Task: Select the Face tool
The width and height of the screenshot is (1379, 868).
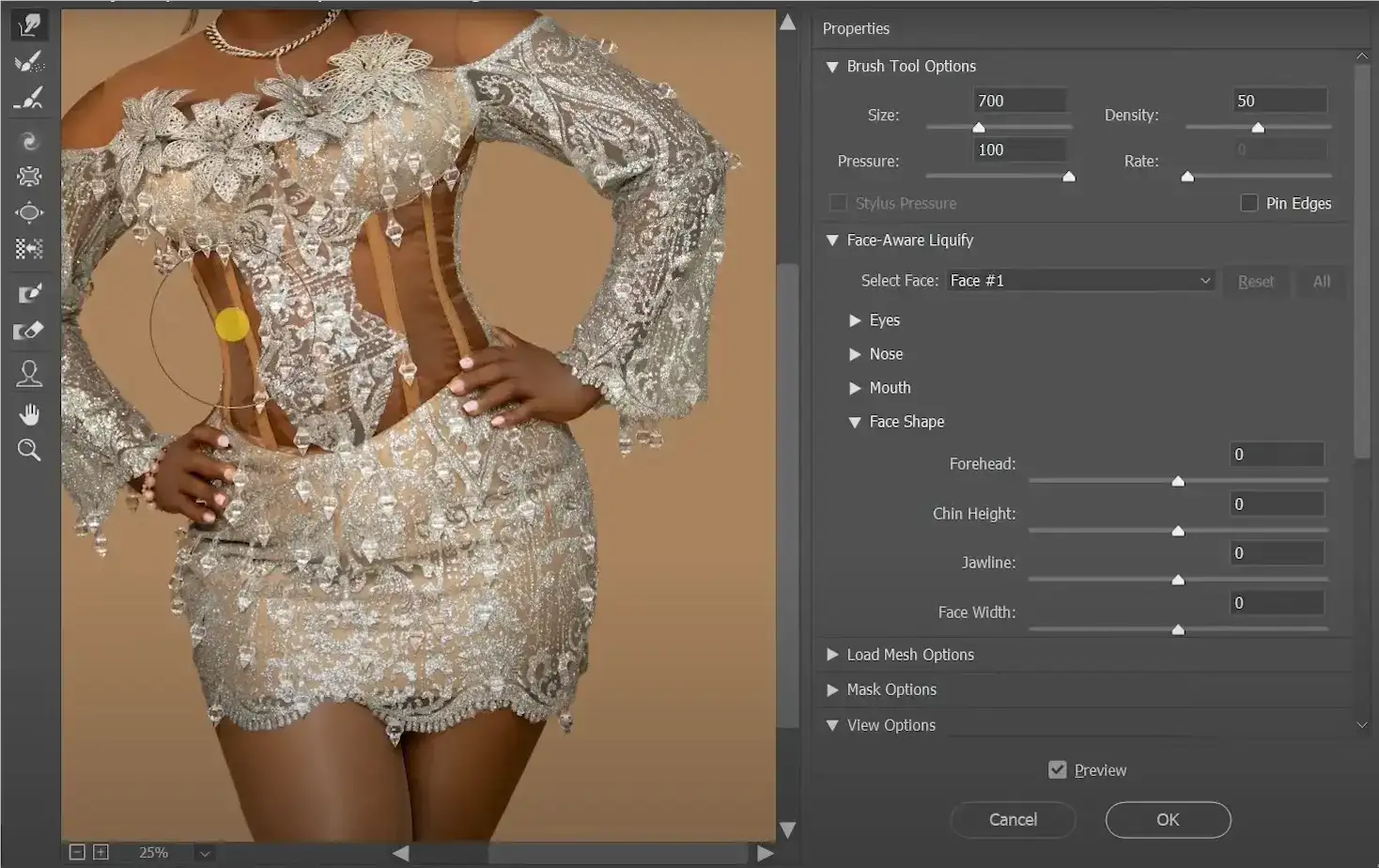Action: point(29,374)
